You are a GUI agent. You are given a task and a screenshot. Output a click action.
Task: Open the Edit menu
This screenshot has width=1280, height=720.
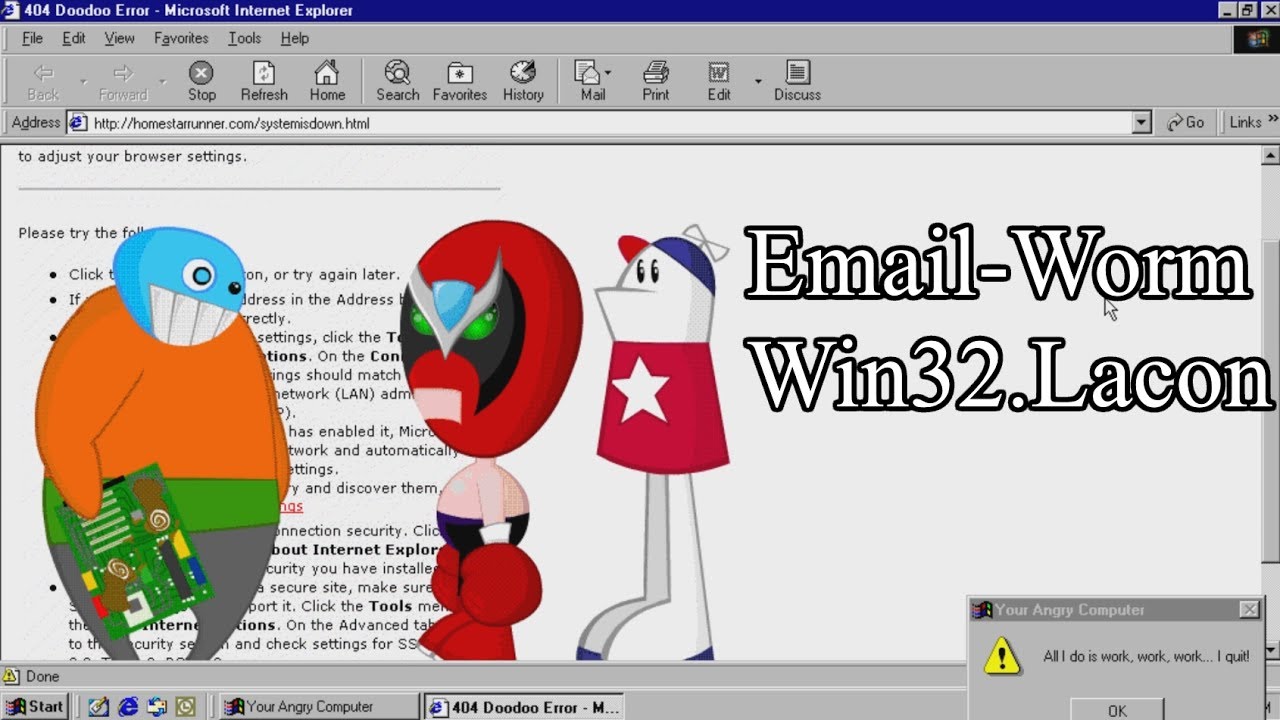[73, 38]
